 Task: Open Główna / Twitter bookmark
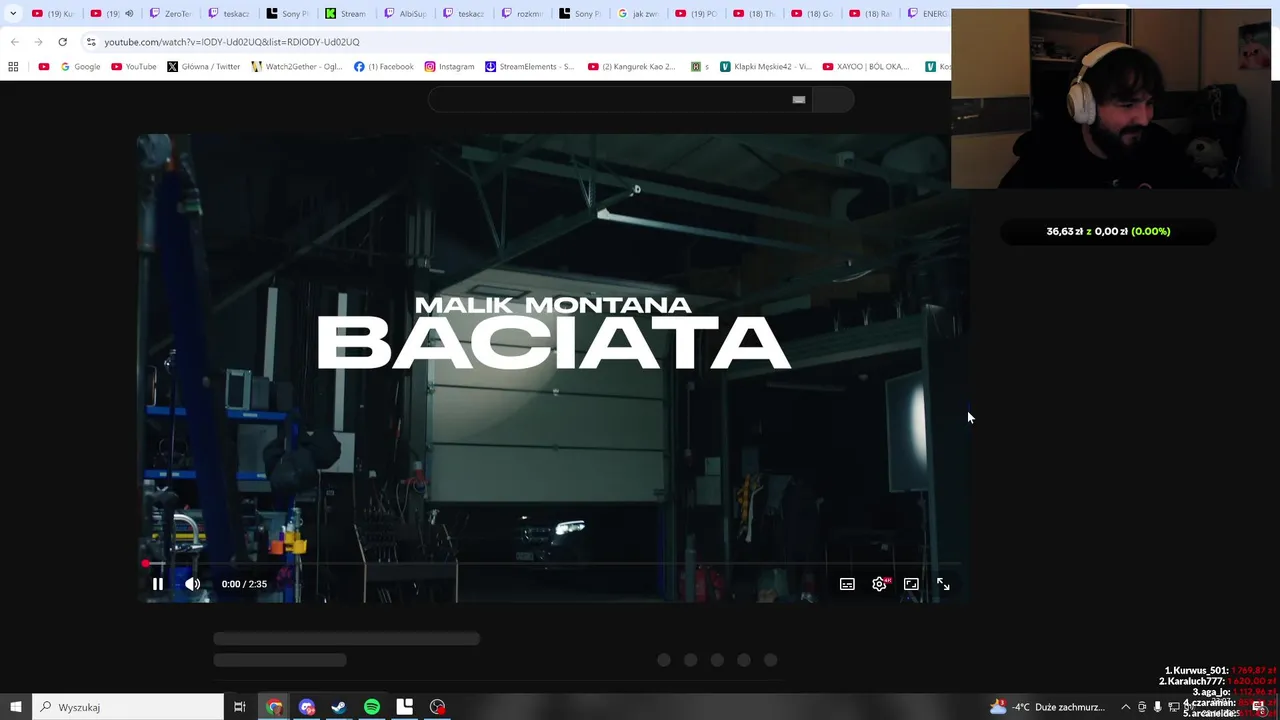click(x=204, y=67)
